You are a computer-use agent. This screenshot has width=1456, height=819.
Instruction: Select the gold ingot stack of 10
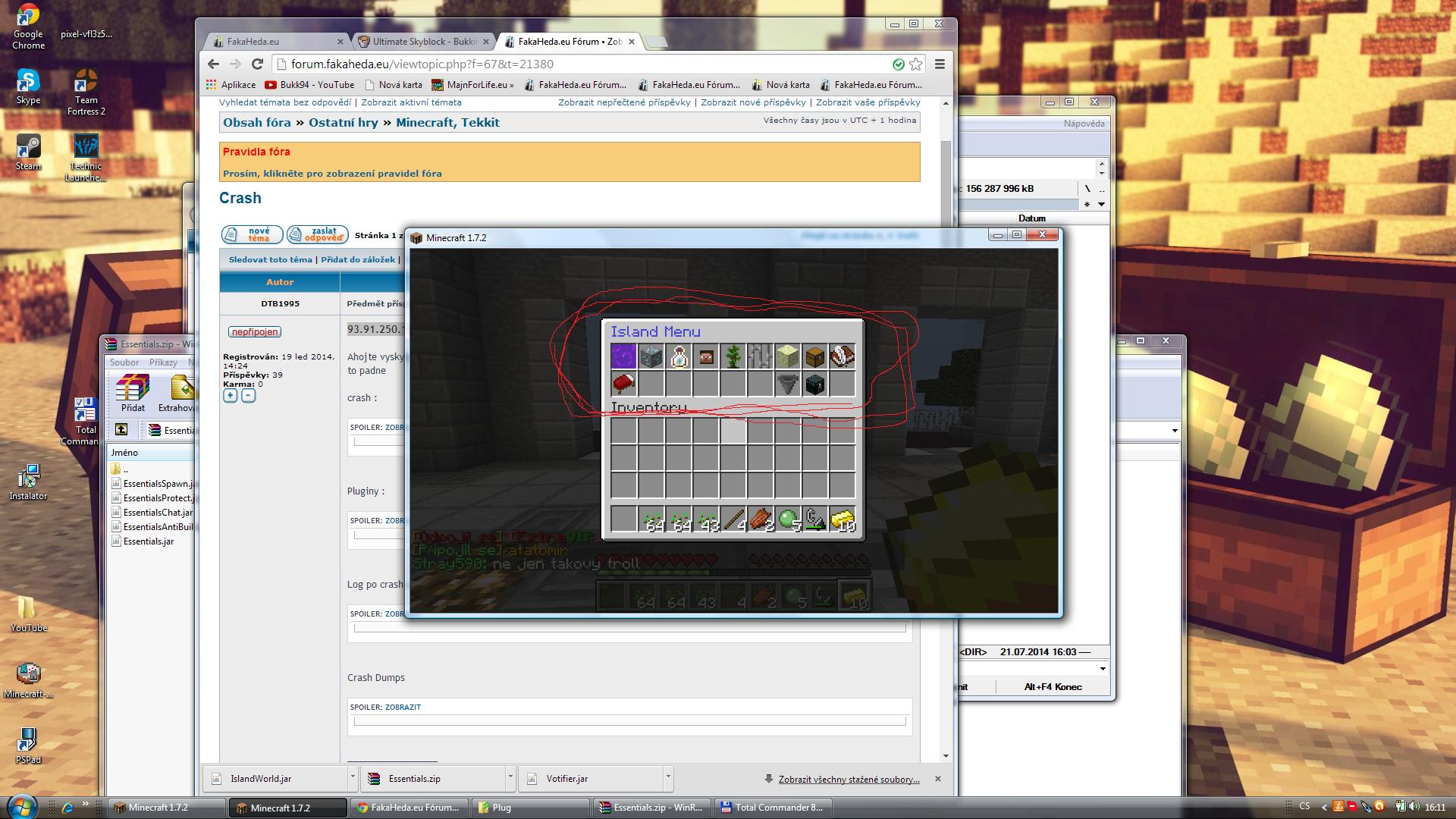coord(842,519)
